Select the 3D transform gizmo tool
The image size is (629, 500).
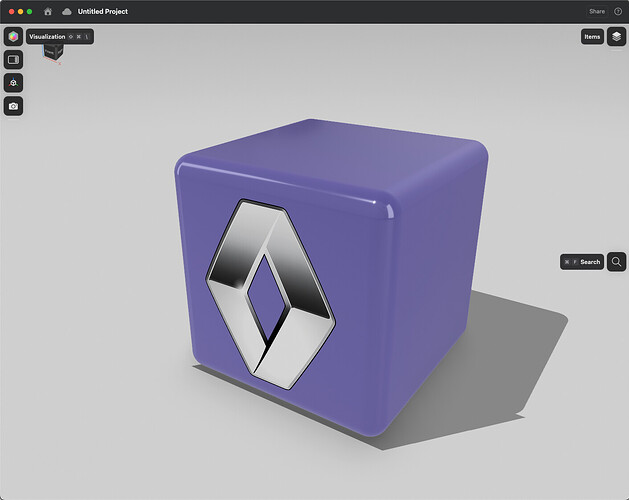point(13,83)
